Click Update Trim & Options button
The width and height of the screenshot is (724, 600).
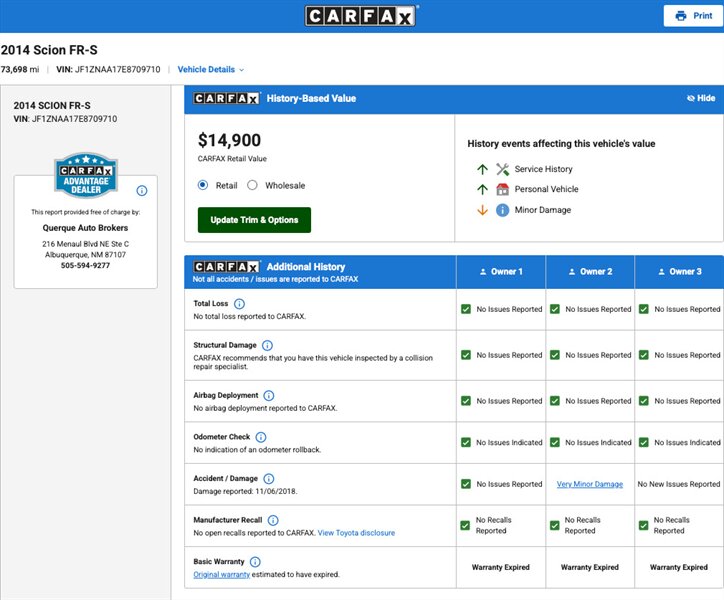(254, 220)
